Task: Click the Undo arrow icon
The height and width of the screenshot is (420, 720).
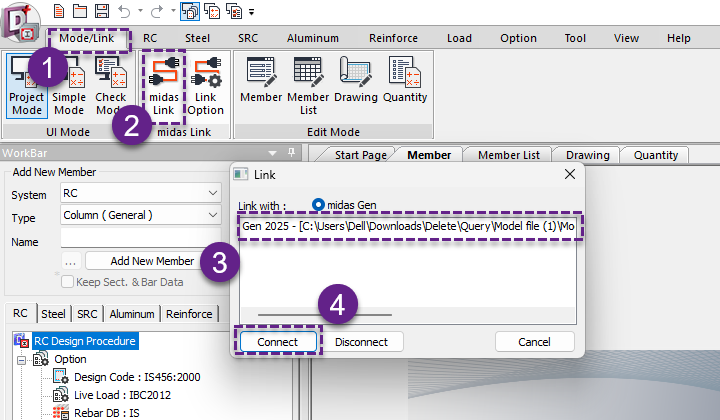Action: point(124,11)
